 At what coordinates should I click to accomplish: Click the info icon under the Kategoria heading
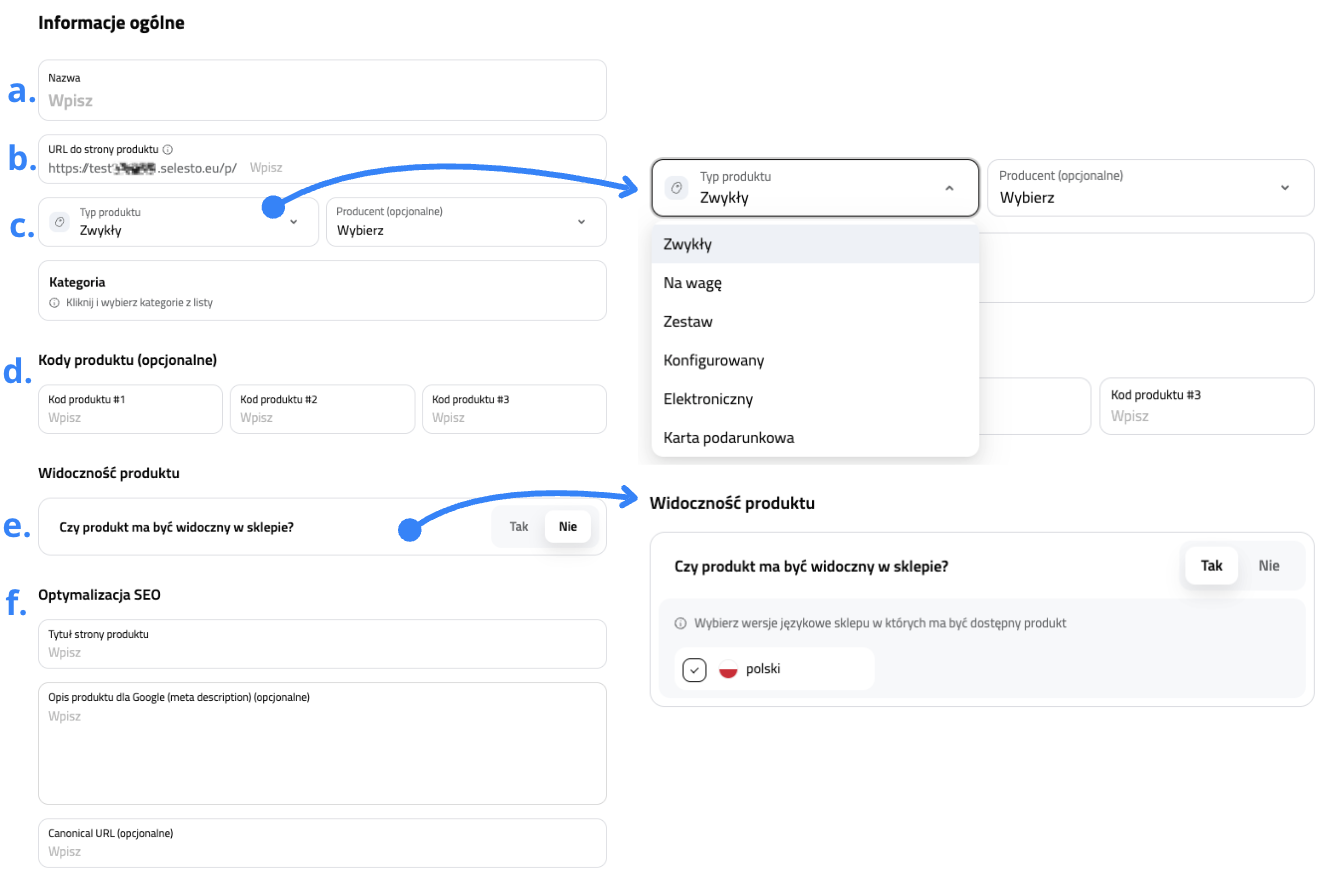[x=54, y=302]
